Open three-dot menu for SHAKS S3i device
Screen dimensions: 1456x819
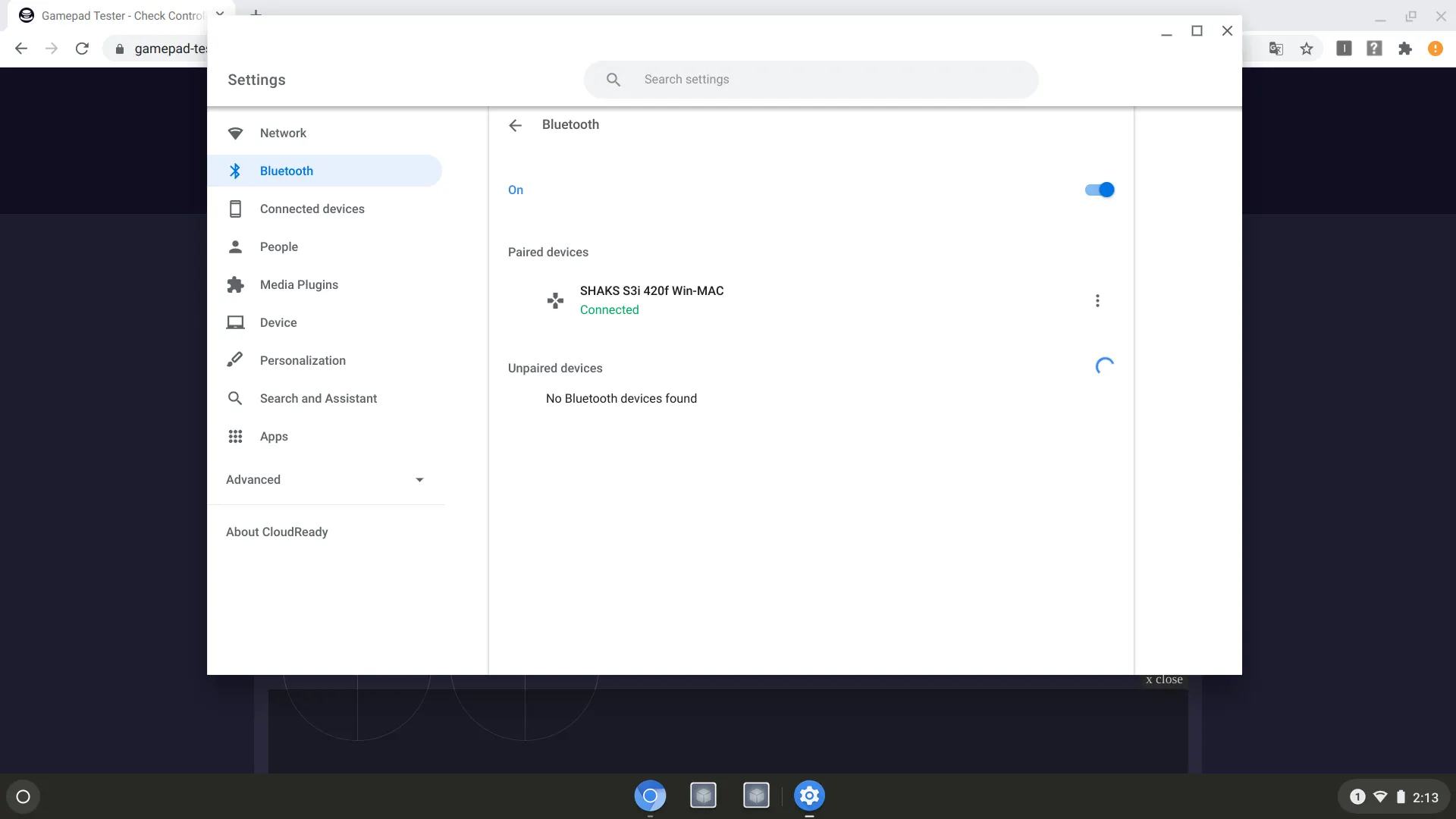[x=1097, y=301]
